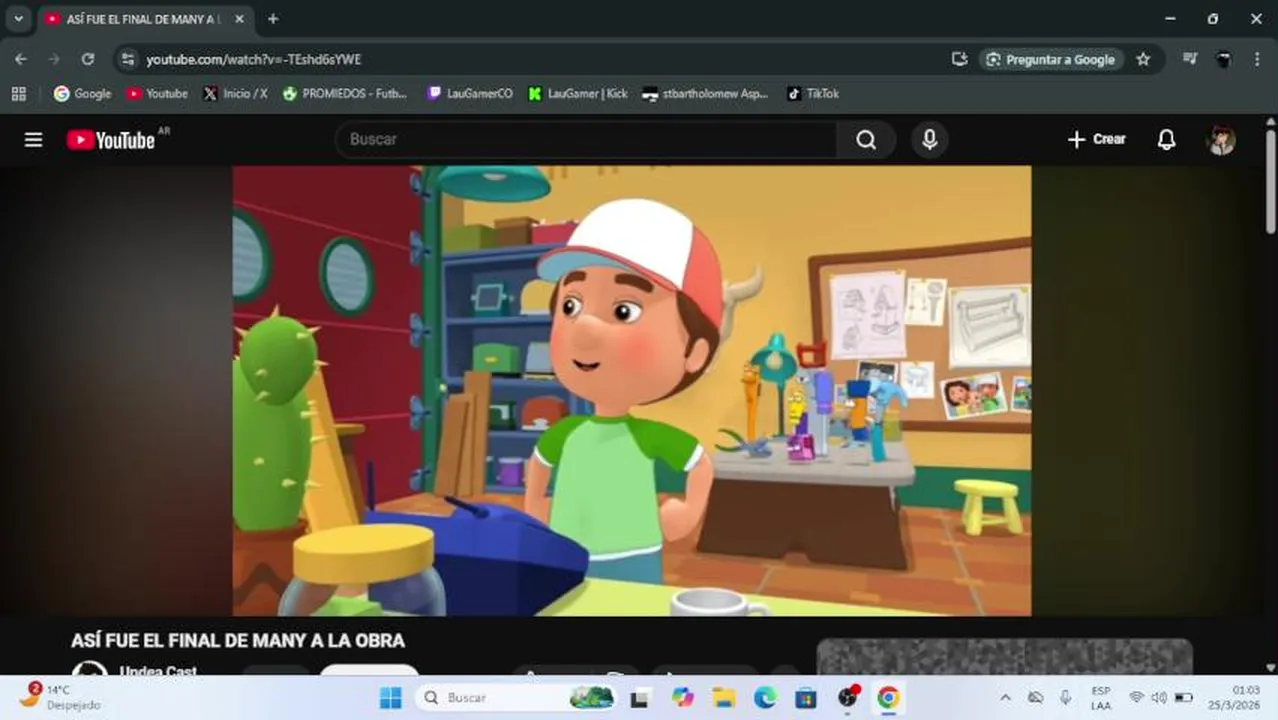Install app icon in address bar

click(x=959, y=59)
